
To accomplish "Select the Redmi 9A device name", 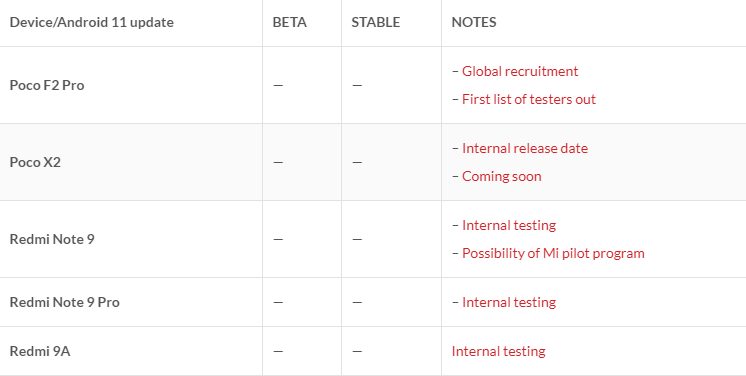I will point(39,352).
